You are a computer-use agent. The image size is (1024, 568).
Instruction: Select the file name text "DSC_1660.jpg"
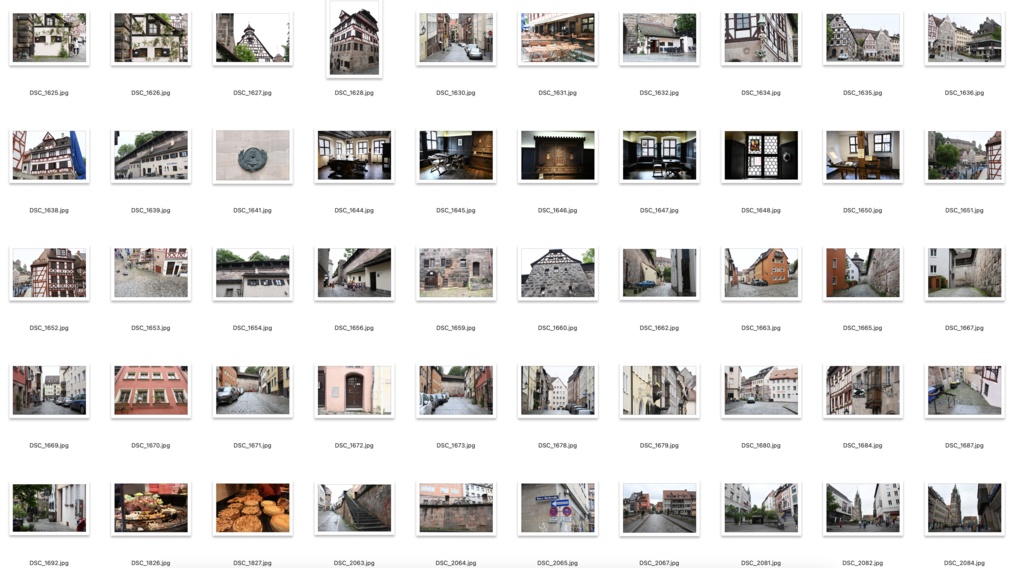coord(558,328)
